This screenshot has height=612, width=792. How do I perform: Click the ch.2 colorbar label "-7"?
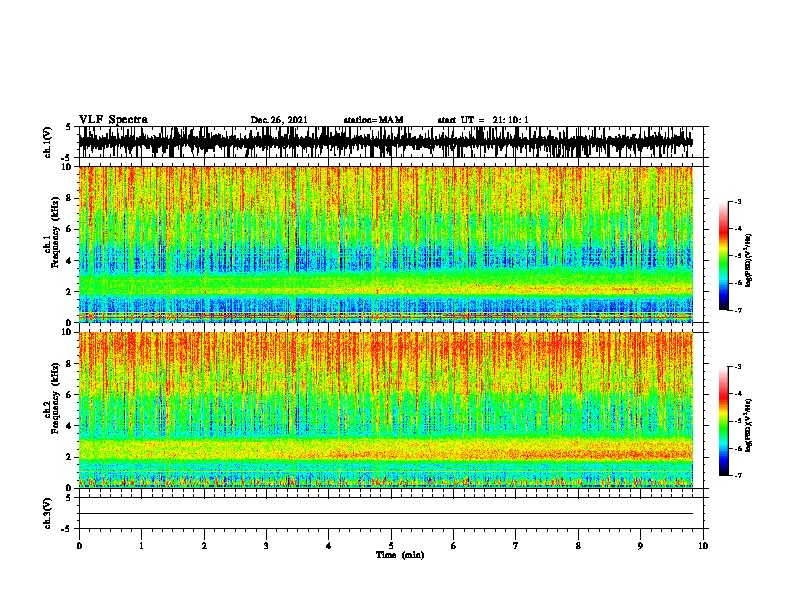click(738, 475)
